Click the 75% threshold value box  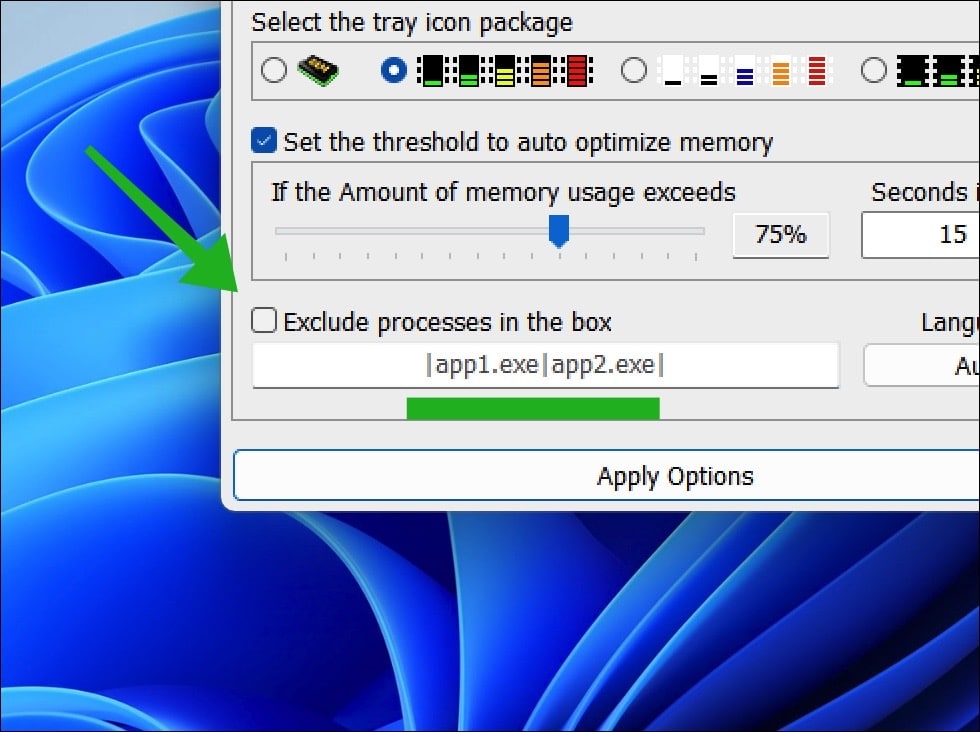(781, 234)
